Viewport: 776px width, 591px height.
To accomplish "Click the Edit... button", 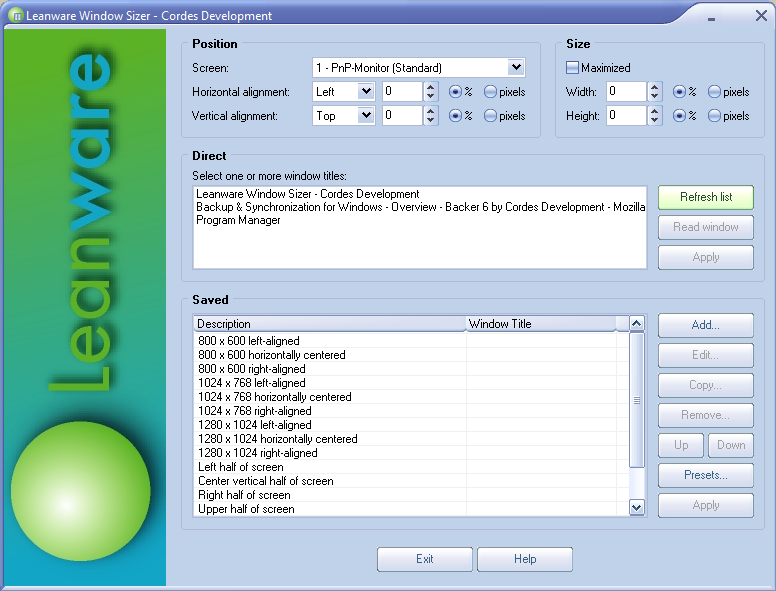I will tap(706, 355).
